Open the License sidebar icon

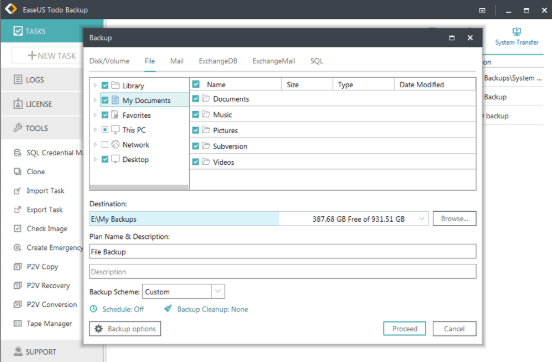[18, 104]
